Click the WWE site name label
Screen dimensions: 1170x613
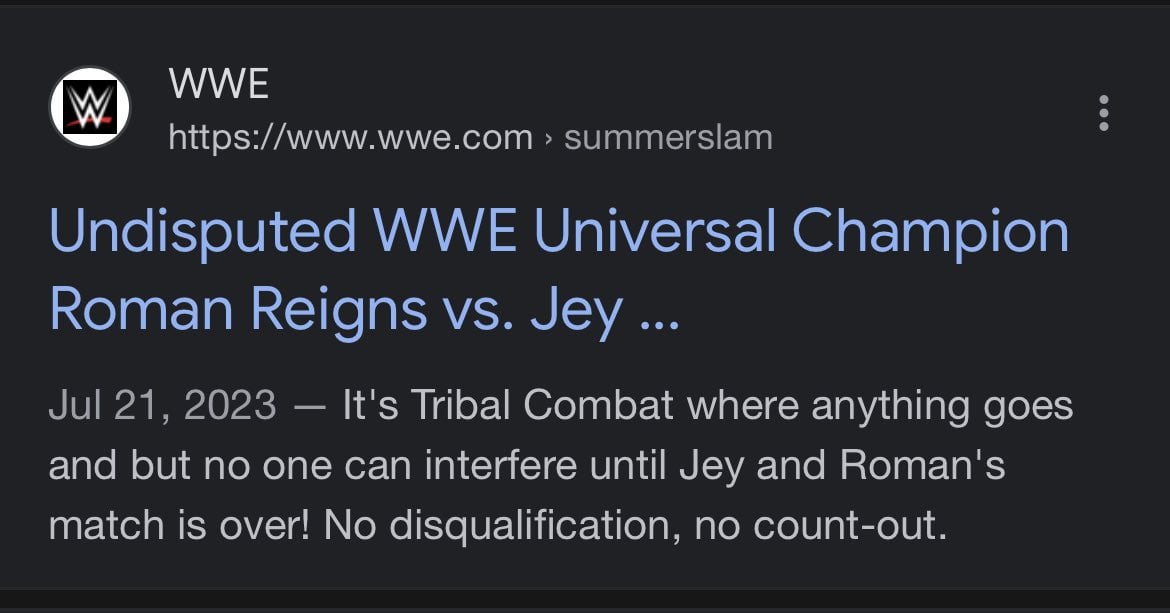219,84
